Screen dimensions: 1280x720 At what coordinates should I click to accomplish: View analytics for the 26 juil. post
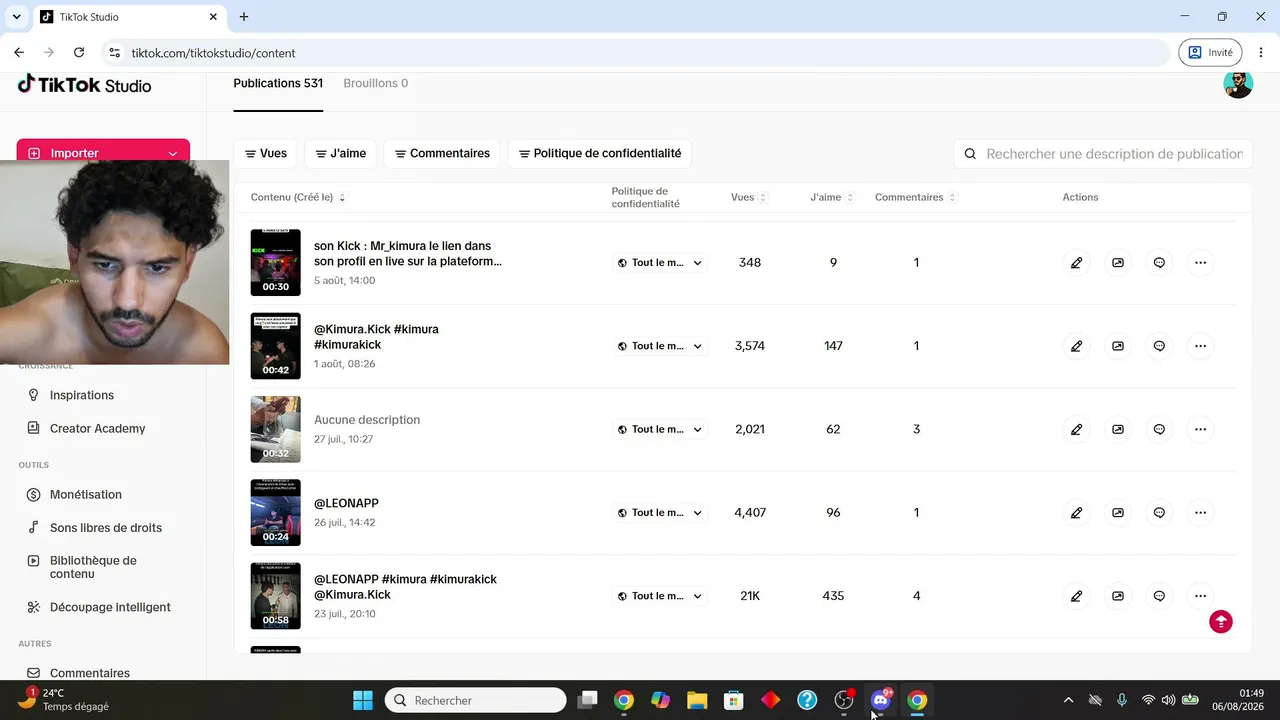tap(1118, 513)
